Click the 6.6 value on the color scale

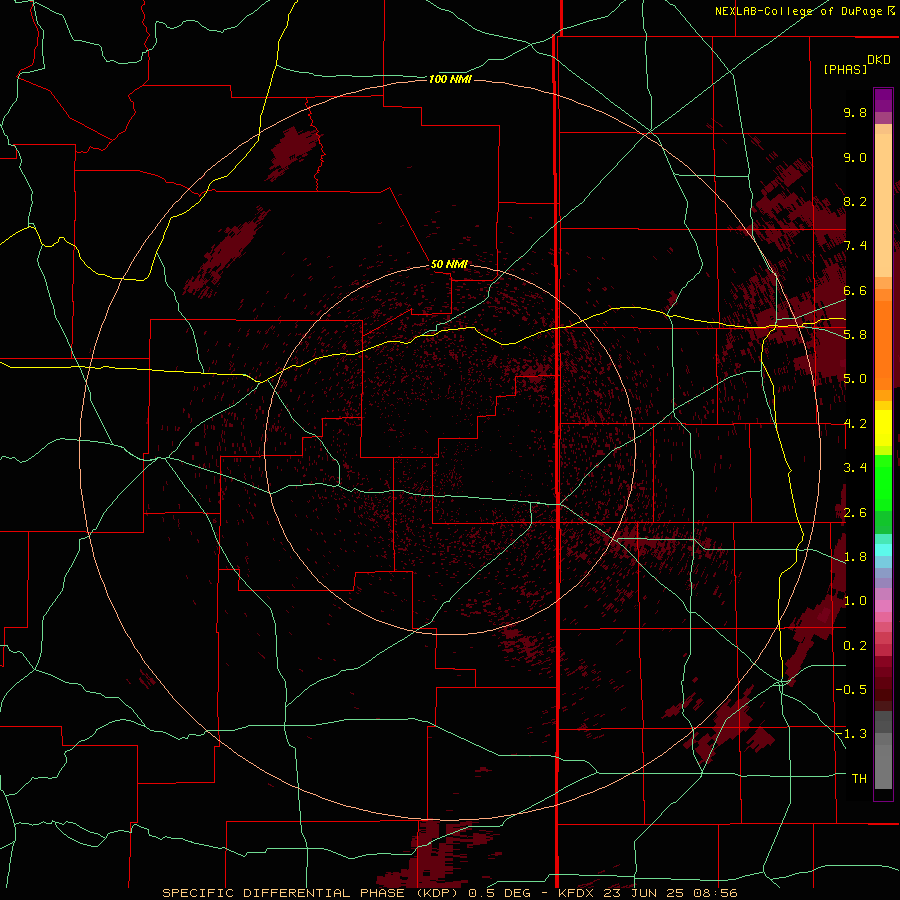tap(855, 290)
